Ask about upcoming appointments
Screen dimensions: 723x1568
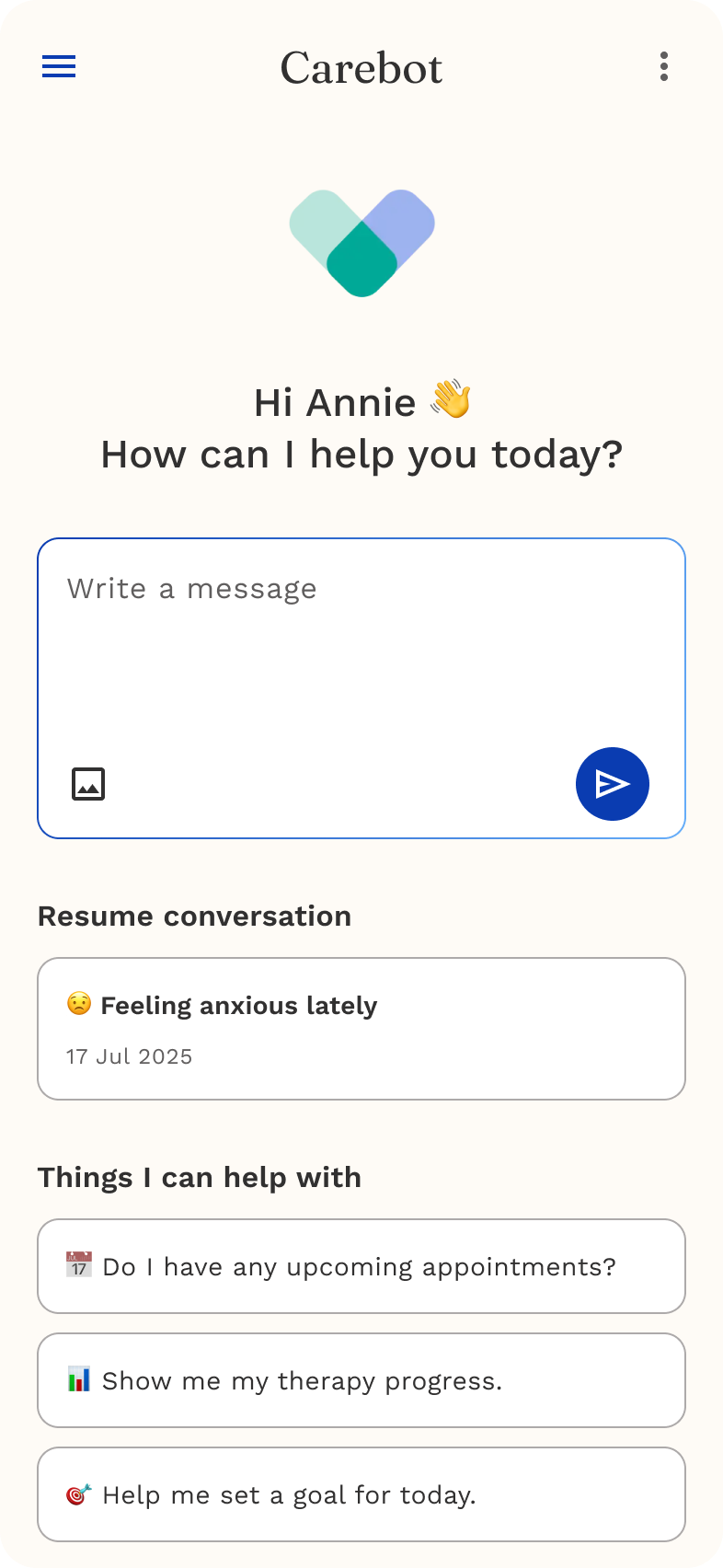click(x=361, y=1266)
